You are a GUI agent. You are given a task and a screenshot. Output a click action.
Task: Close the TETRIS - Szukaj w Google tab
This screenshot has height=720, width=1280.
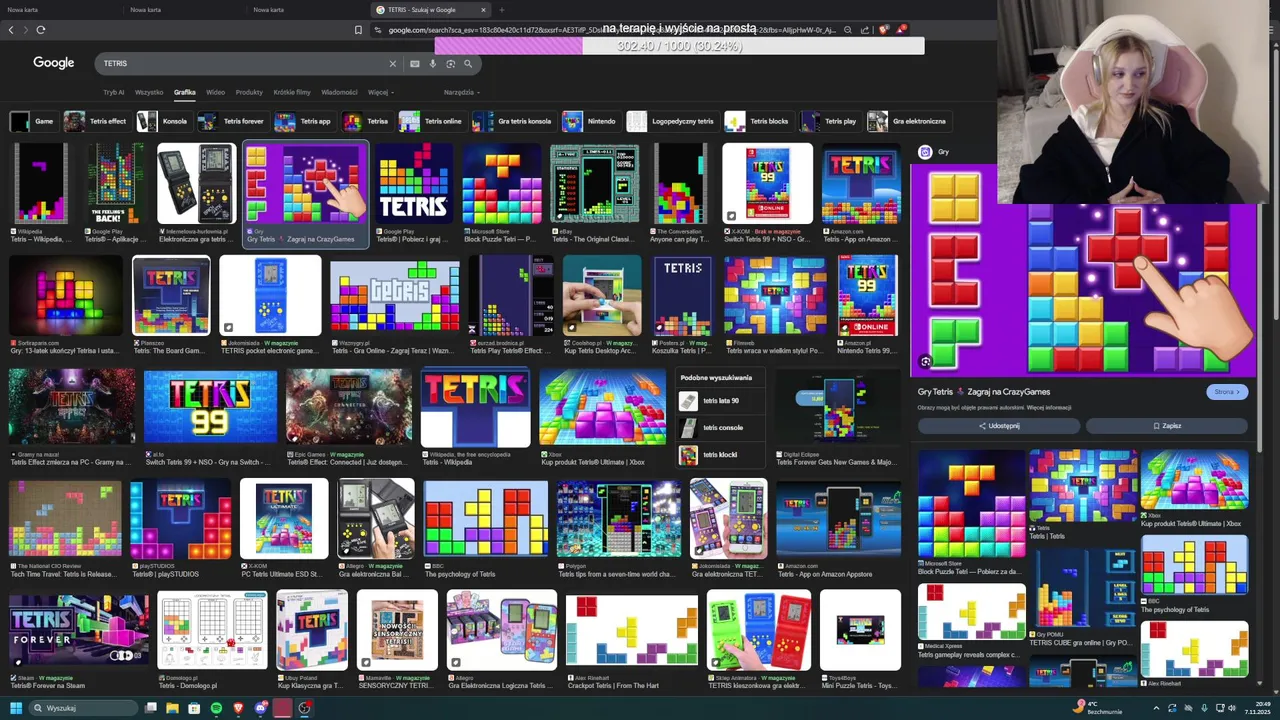483,10
